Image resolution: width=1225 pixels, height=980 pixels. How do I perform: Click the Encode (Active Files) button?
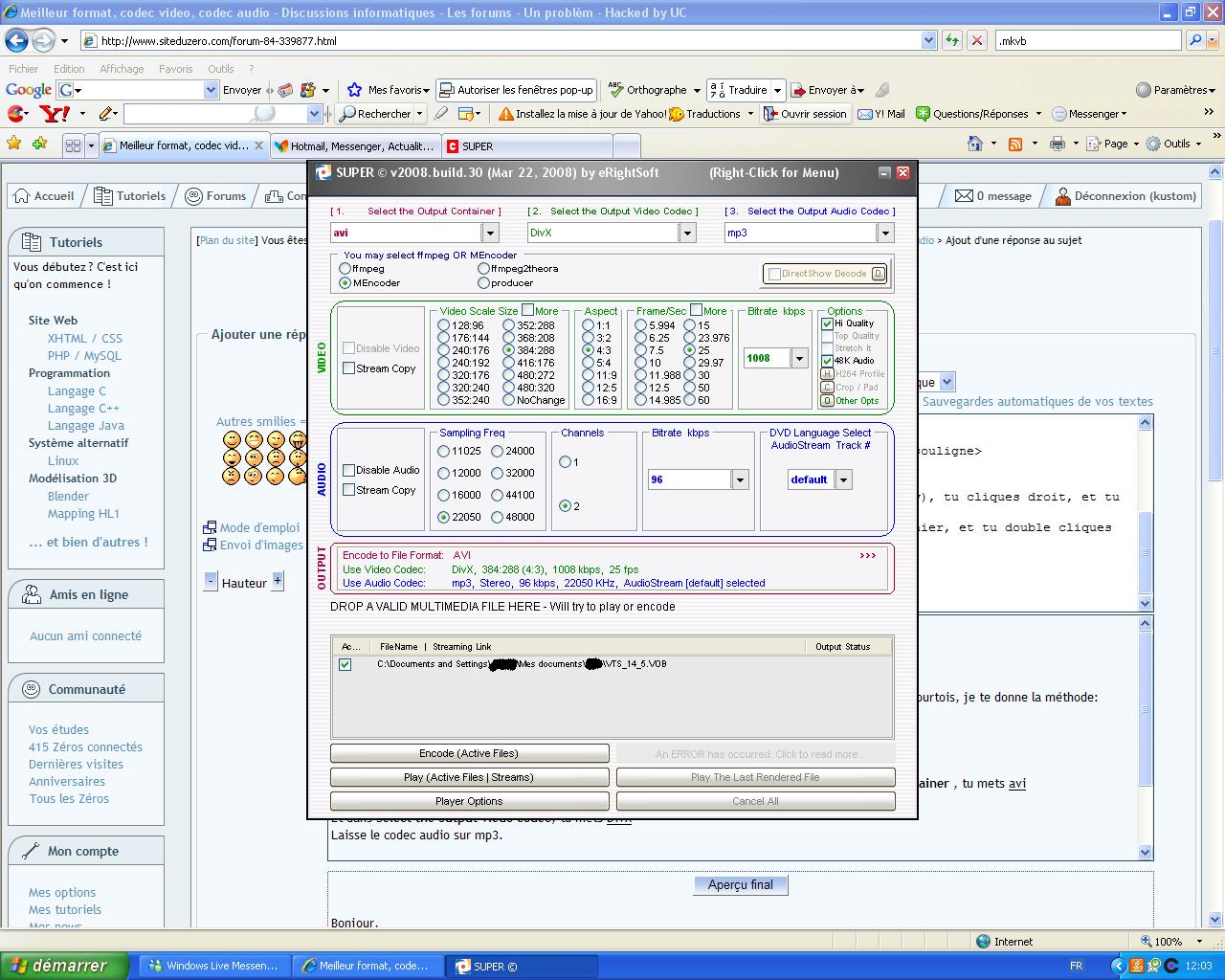[x=469, y=753]
